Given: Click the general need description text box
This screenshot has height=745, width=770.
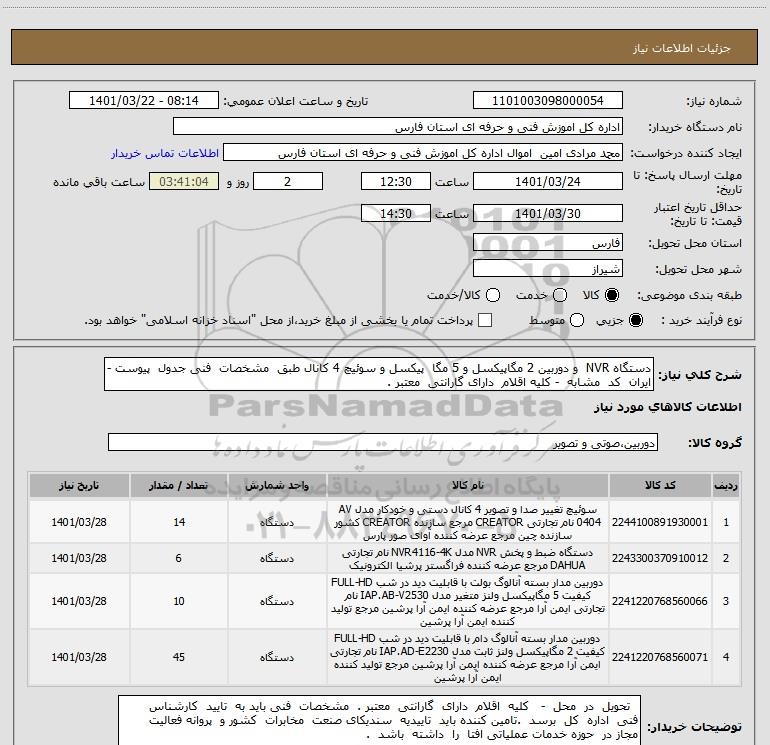Looking at the screenshot, I should (379, 374).
